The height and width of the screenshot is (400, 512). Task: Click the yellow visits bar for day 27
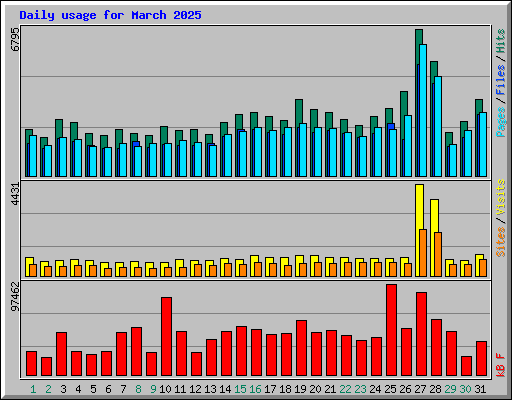pos(419,207)
